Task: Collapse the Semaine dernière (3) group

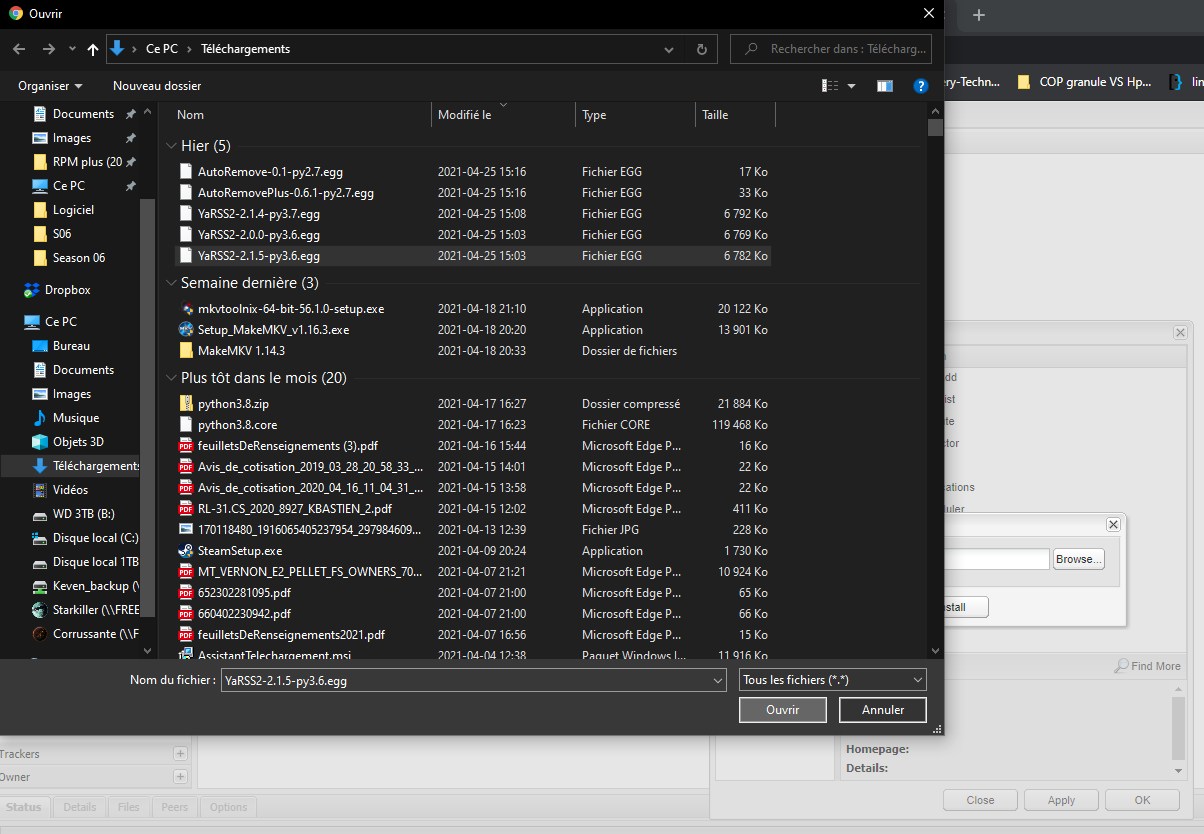Action: [172, 283]
